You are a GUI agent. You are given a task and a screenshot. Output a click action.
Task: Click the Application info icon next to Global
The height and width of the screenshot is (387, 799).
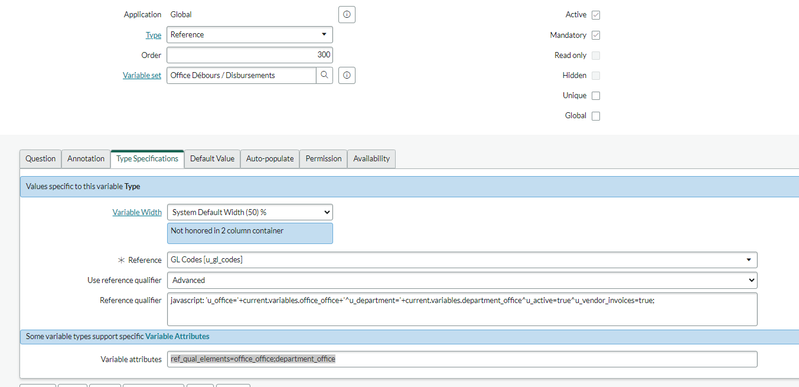(347, 15)
